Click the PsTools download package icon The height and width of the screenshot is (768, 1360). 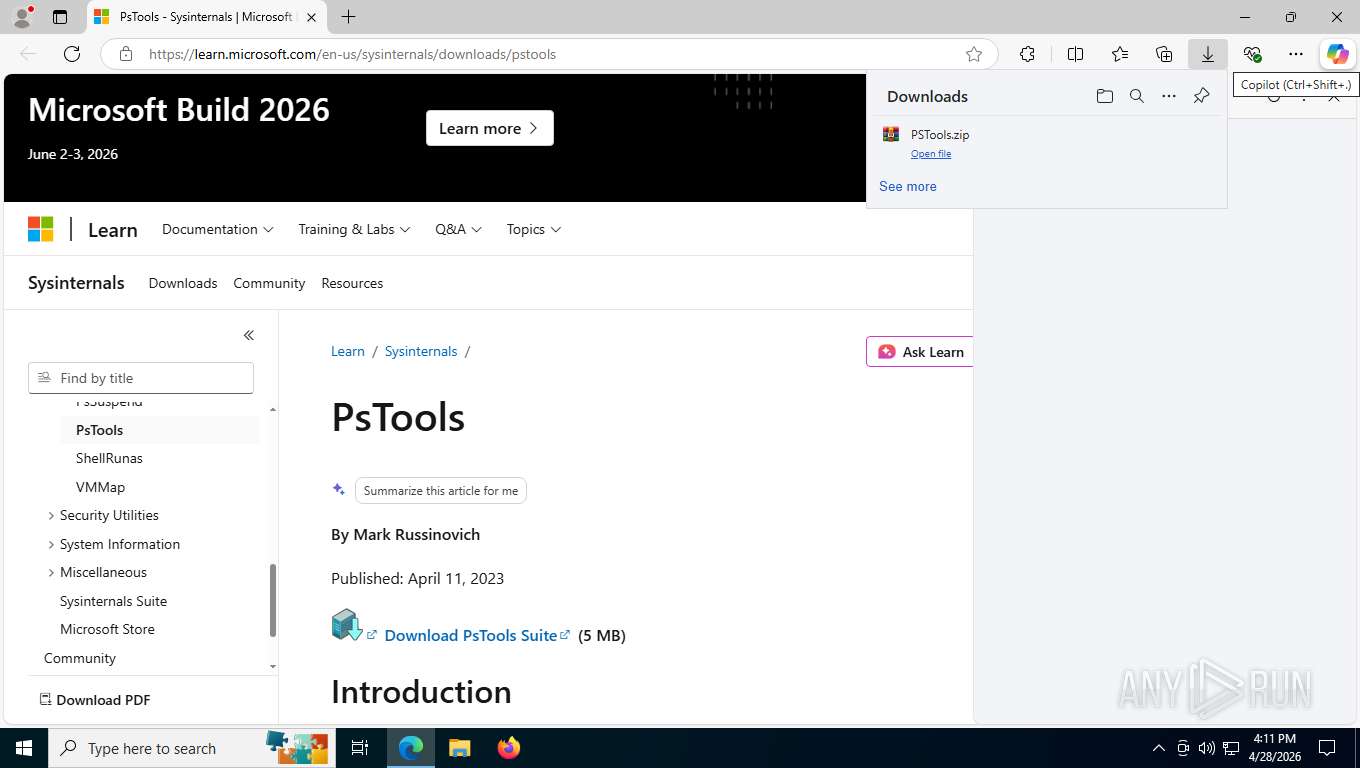[346, 625]
